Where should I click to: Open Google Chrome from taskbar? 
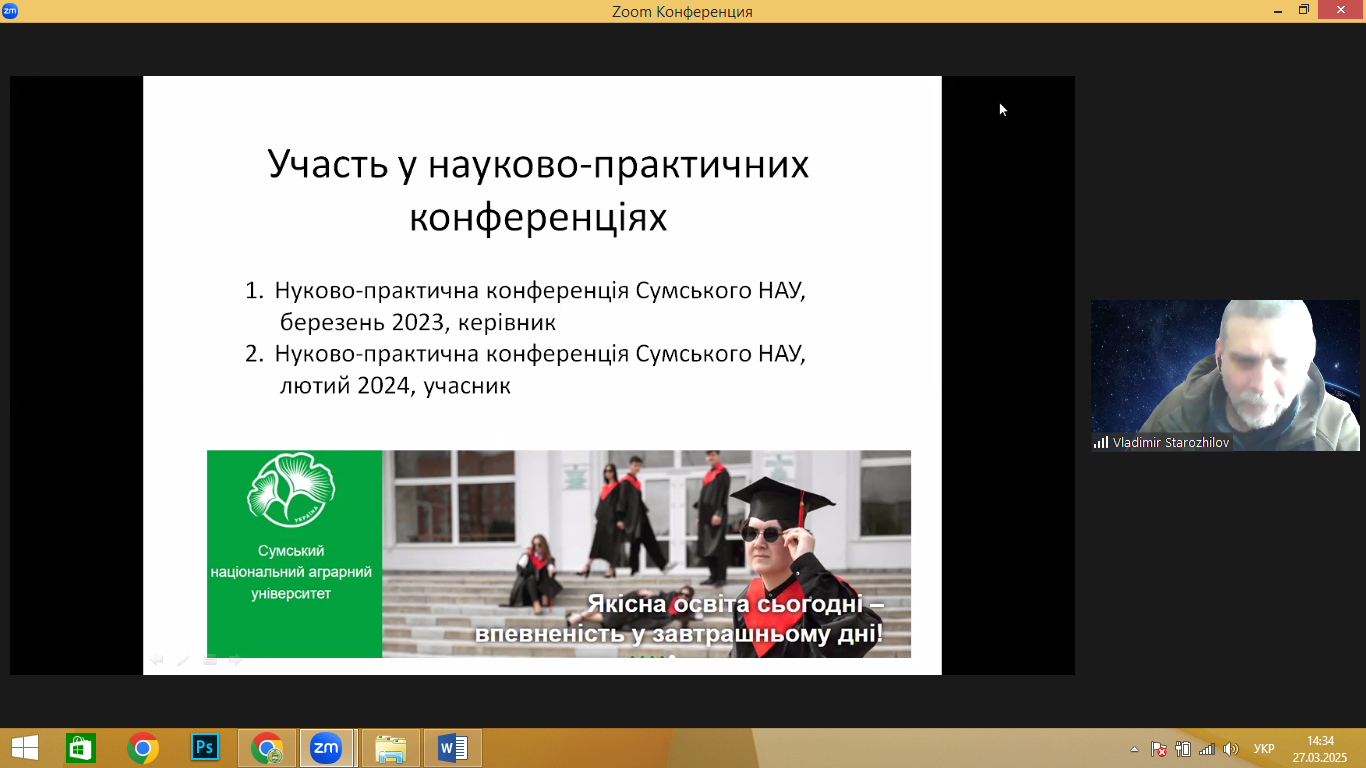pyautogui.click(x=143, y=748)
